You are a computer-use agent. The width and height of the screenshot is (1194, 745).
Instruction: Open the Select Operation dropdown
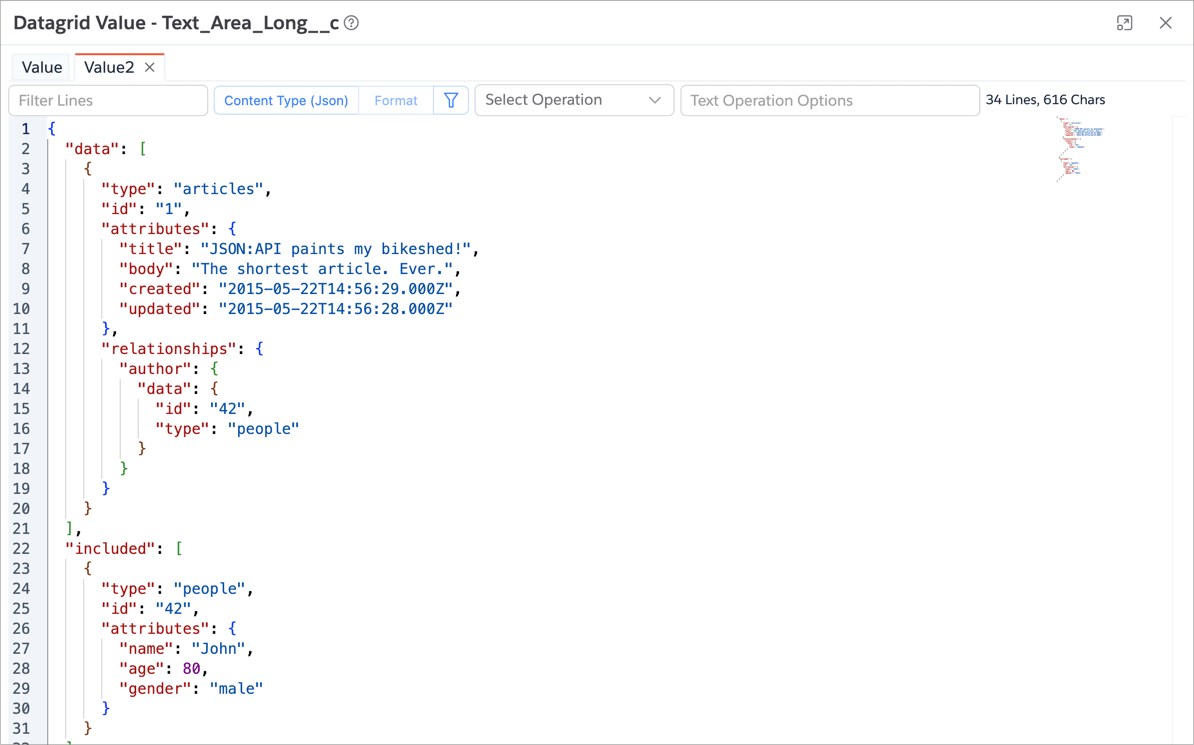(573, 100)
